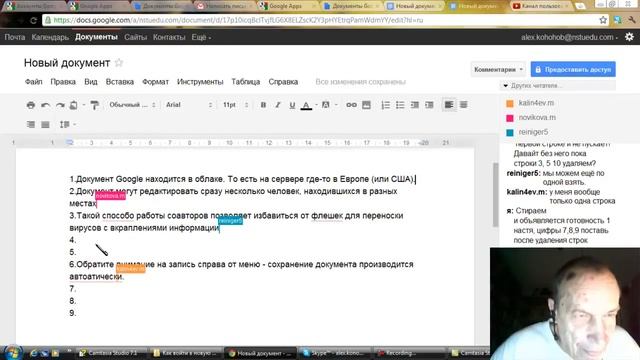Open Сайты link in top bar

click(x=136, y=37)
